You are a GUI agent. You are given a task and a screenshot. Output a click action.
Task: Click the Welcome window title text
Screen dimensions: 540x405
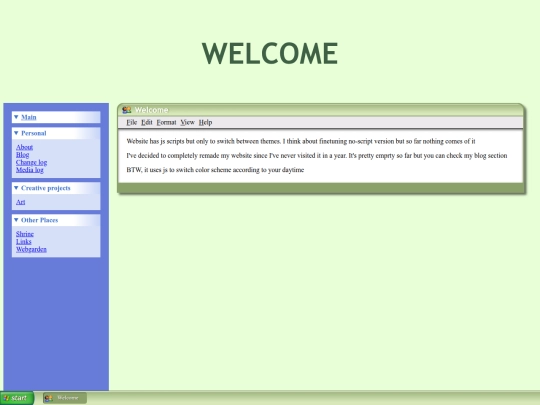point(151,110)
